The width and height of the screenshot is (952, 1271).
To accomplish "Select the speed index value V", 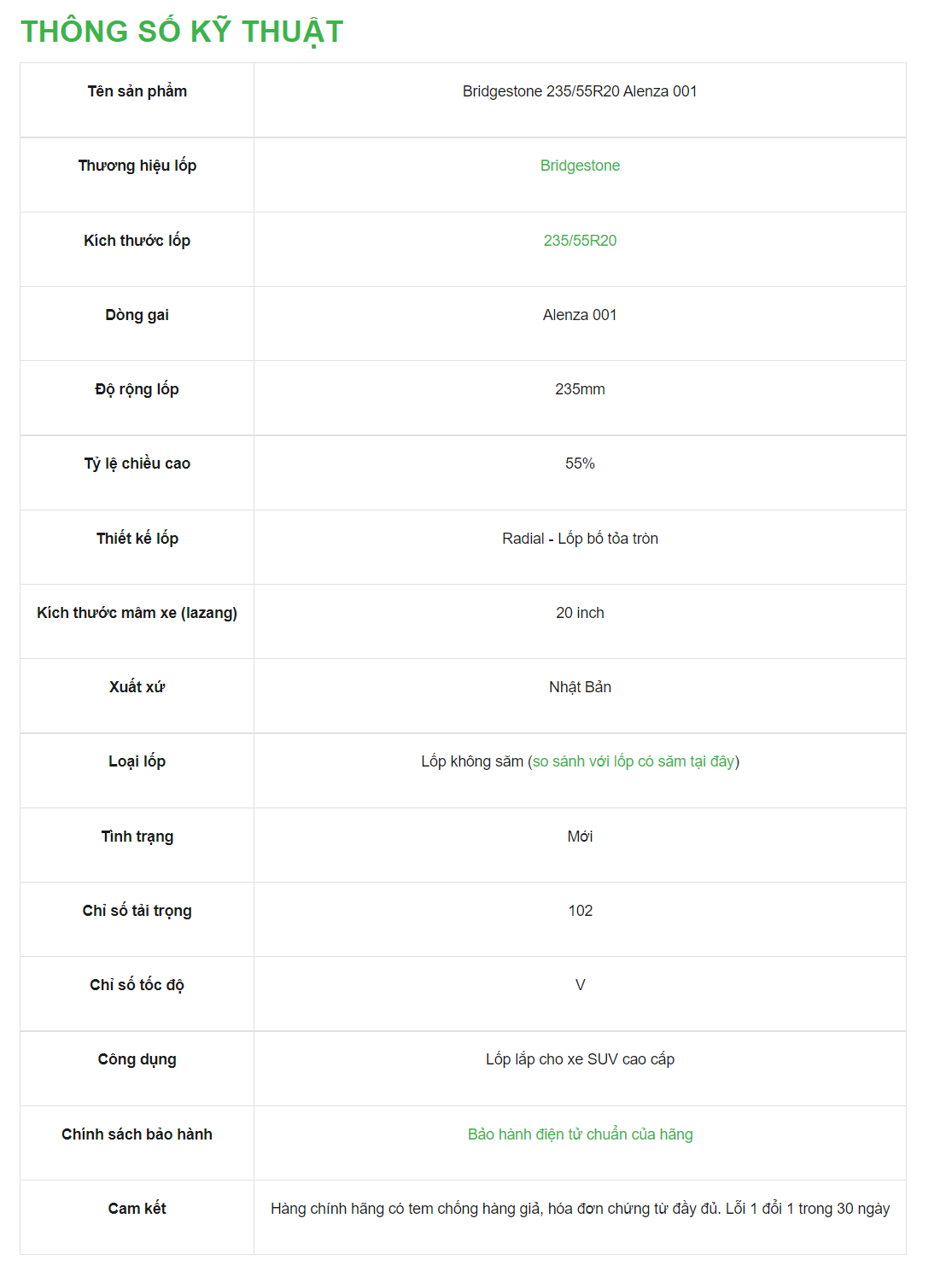I will (580, 985).
